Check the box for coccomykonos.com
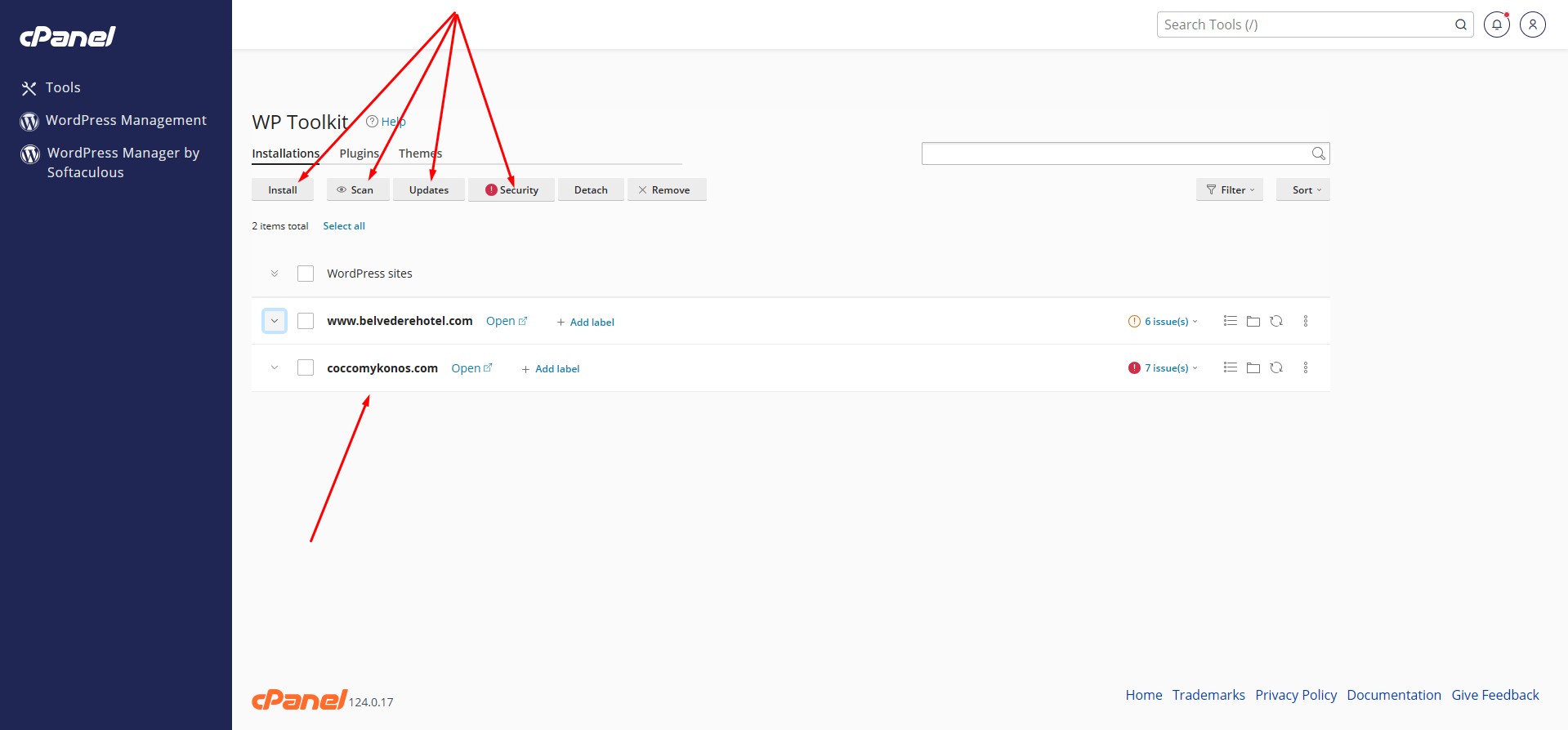Viewport: 1568px width, 730px height. pyautogui.click(x=306, y=368)
